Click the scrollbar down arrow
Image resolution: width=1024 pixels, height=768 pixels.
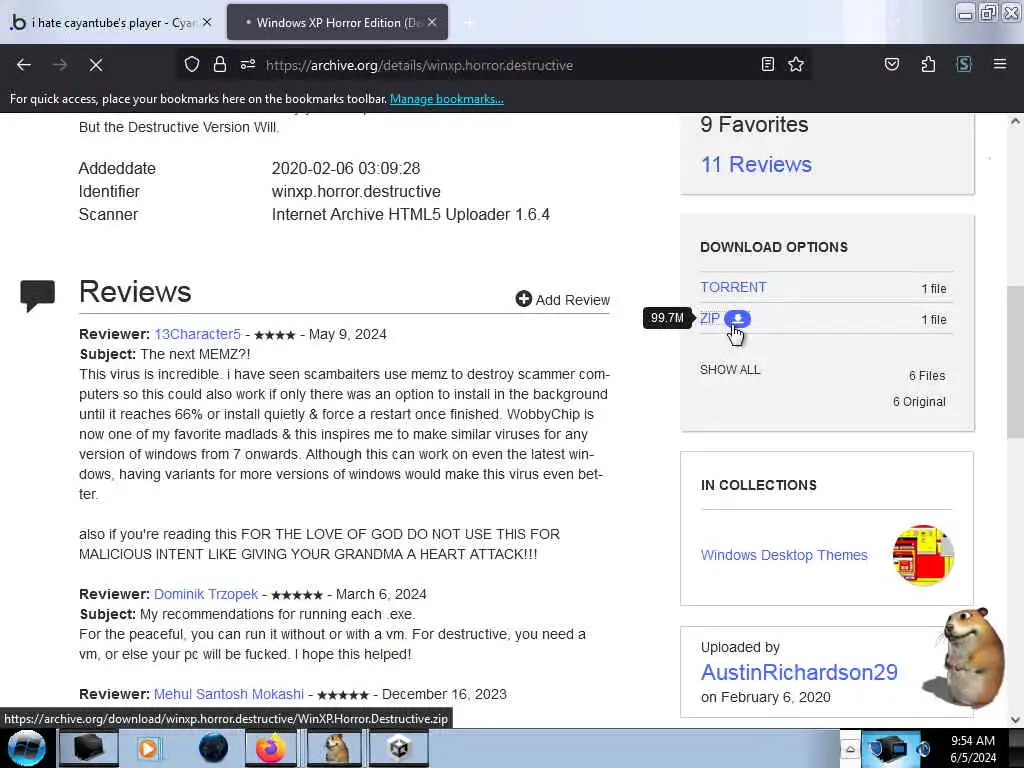(1016, 720)
